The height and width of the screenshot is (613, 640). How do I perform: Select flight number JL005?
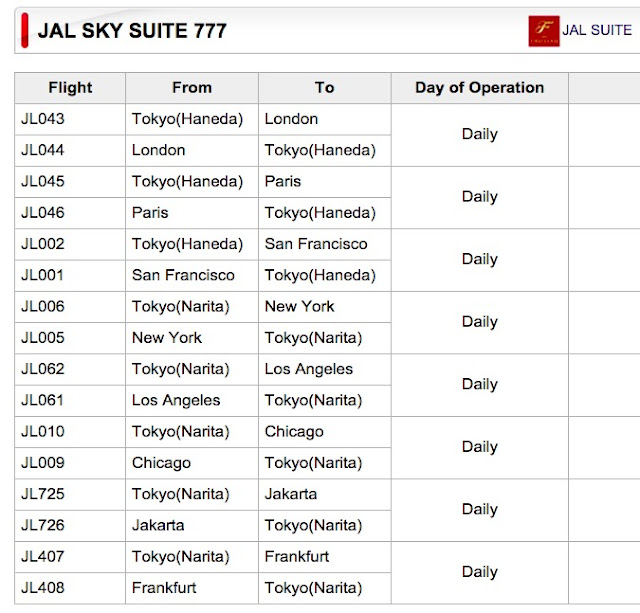(43, 338)
